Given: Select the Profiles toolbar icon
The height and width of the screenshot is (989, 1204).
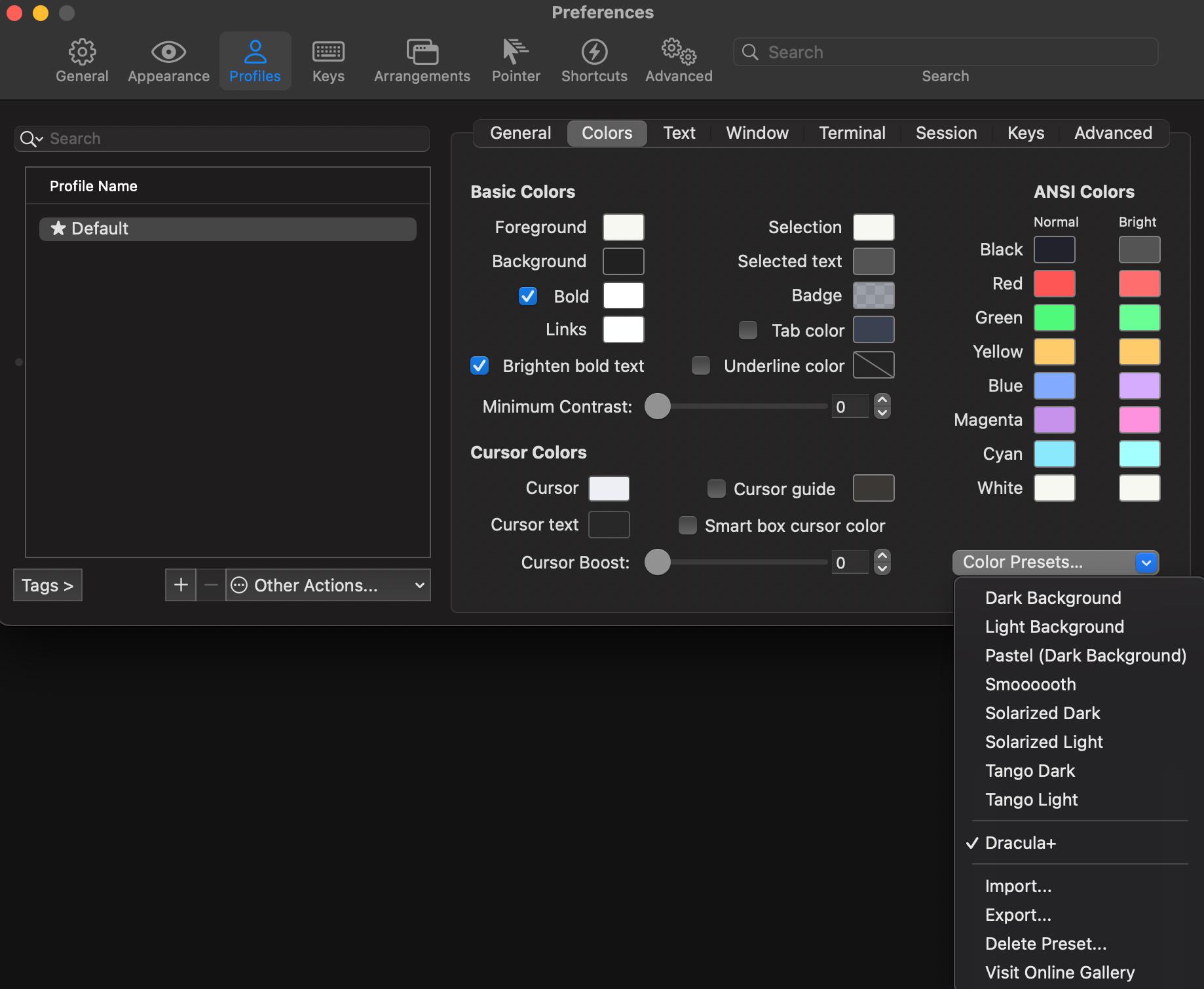Looking at the screenshot, I should 255,60.
